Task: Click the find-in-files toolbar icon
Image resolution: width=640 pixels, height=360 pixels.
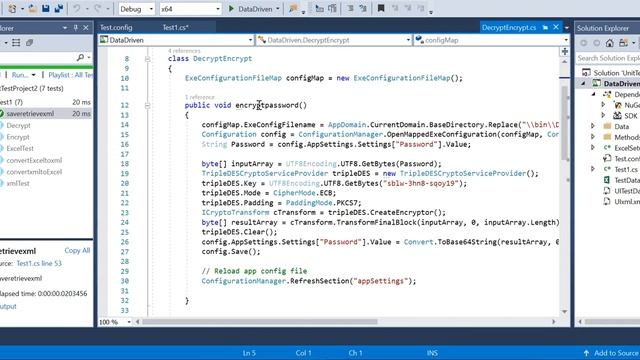Action: (293, 8)
